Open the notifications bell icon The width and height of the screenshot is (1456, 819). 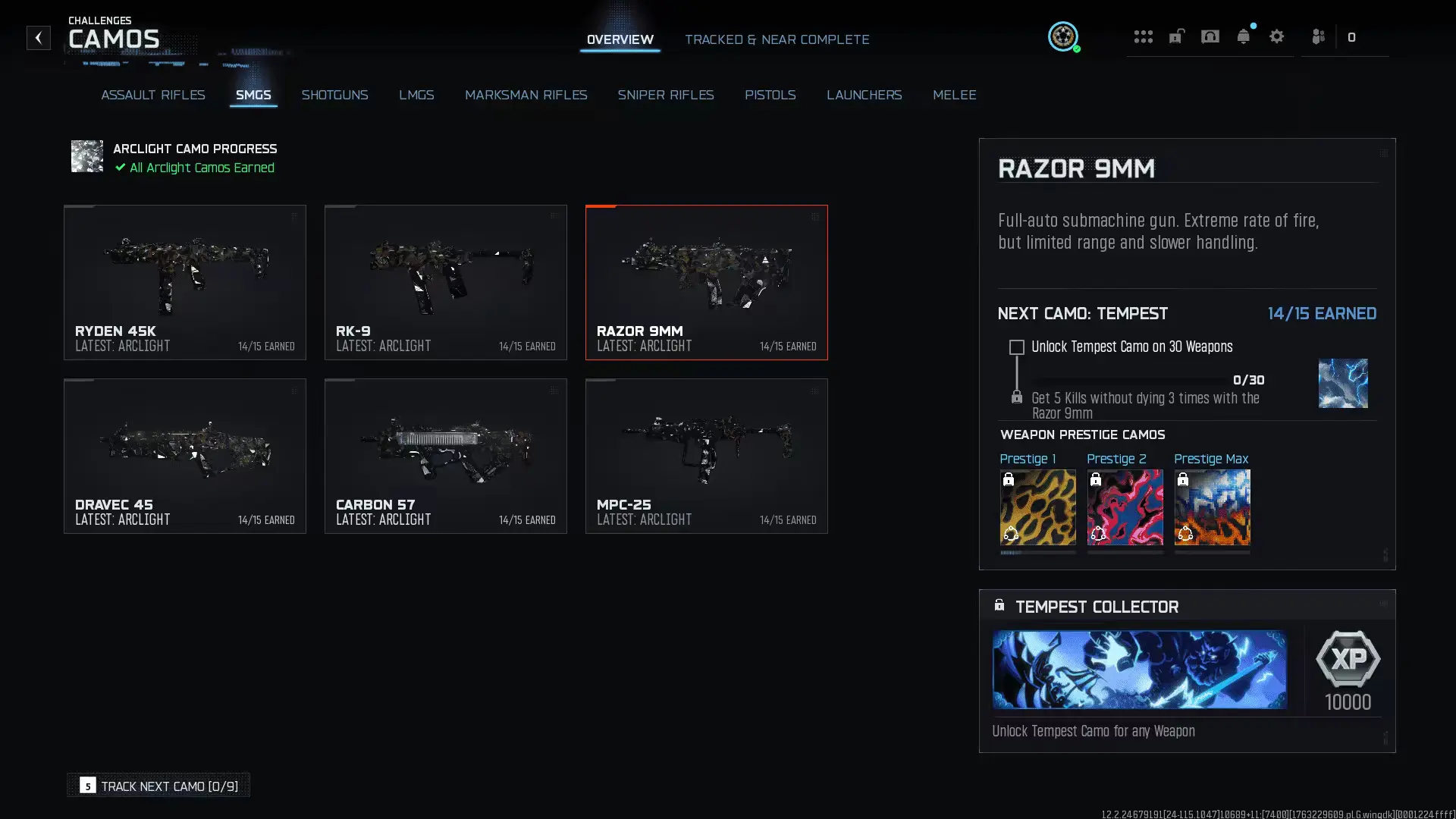tap(1243, 36)
